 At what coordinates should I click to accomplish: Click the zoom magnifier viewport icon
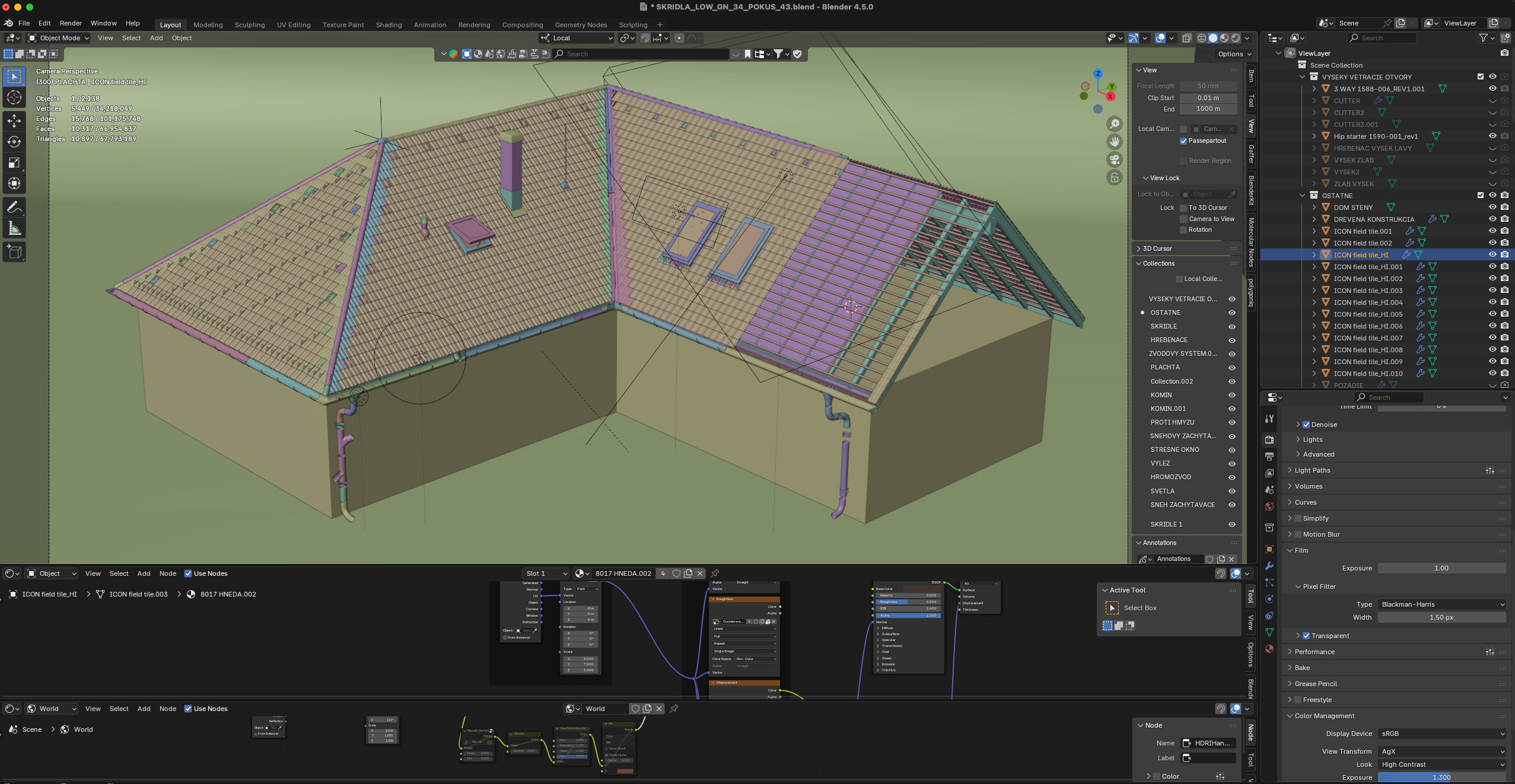1115,123
